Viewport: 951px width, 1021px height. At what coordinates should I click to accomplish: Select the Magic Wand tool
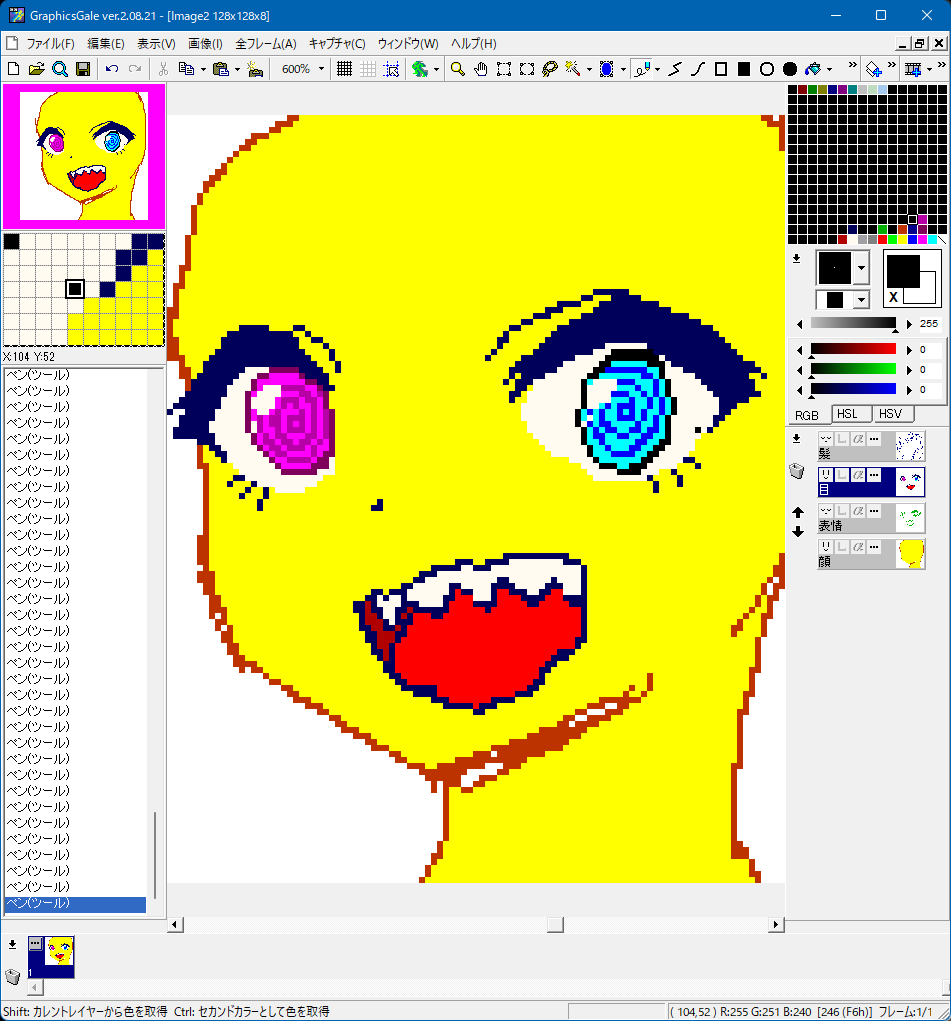tap(573, 68)
